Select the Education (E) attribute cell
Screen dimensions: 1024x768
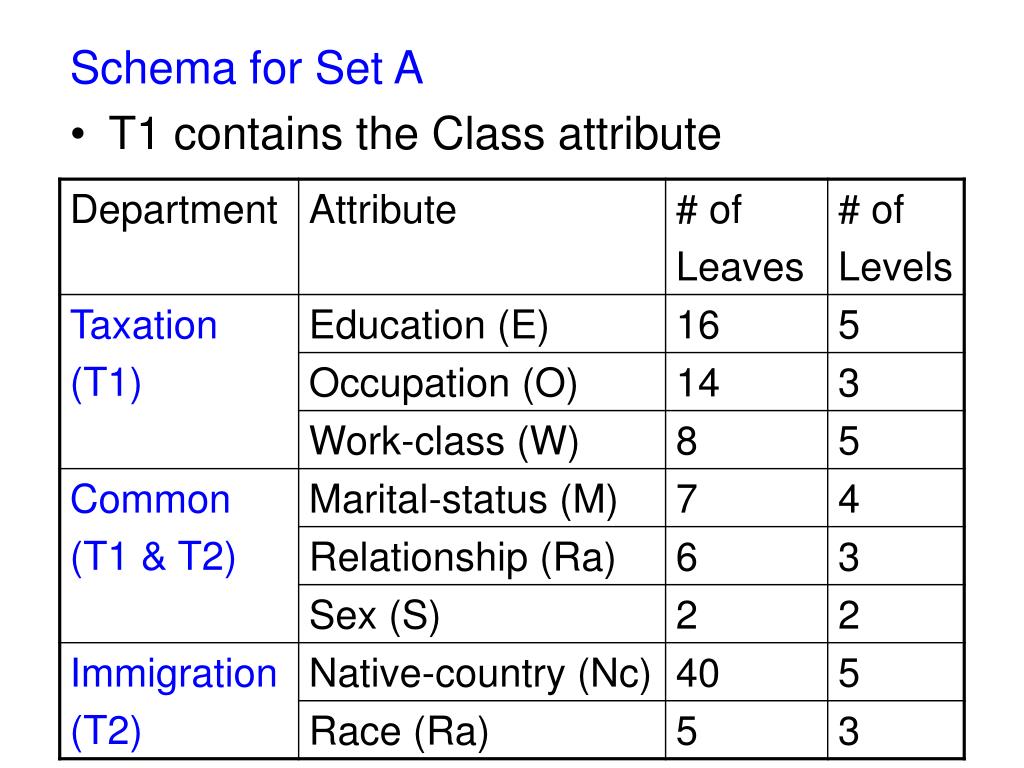click(482, 324)
